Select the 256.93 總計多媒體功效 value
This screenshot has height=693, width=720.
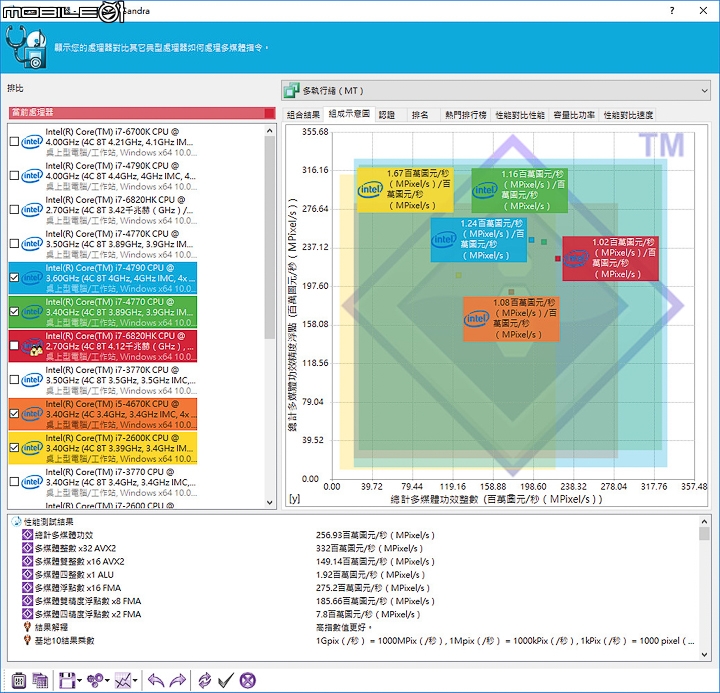tap(375, 535)
